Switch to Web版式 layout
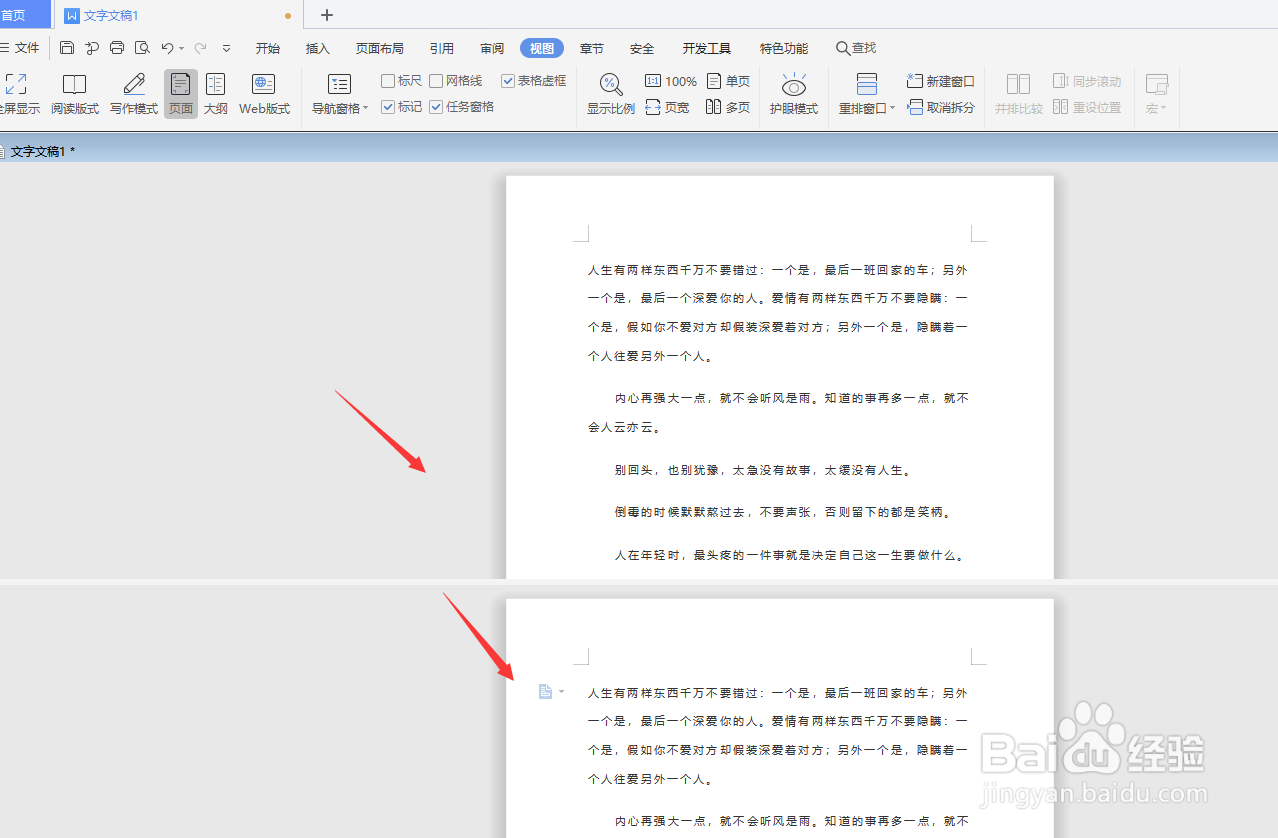Viewport: 1278px width, 838px height. (264, 94)
